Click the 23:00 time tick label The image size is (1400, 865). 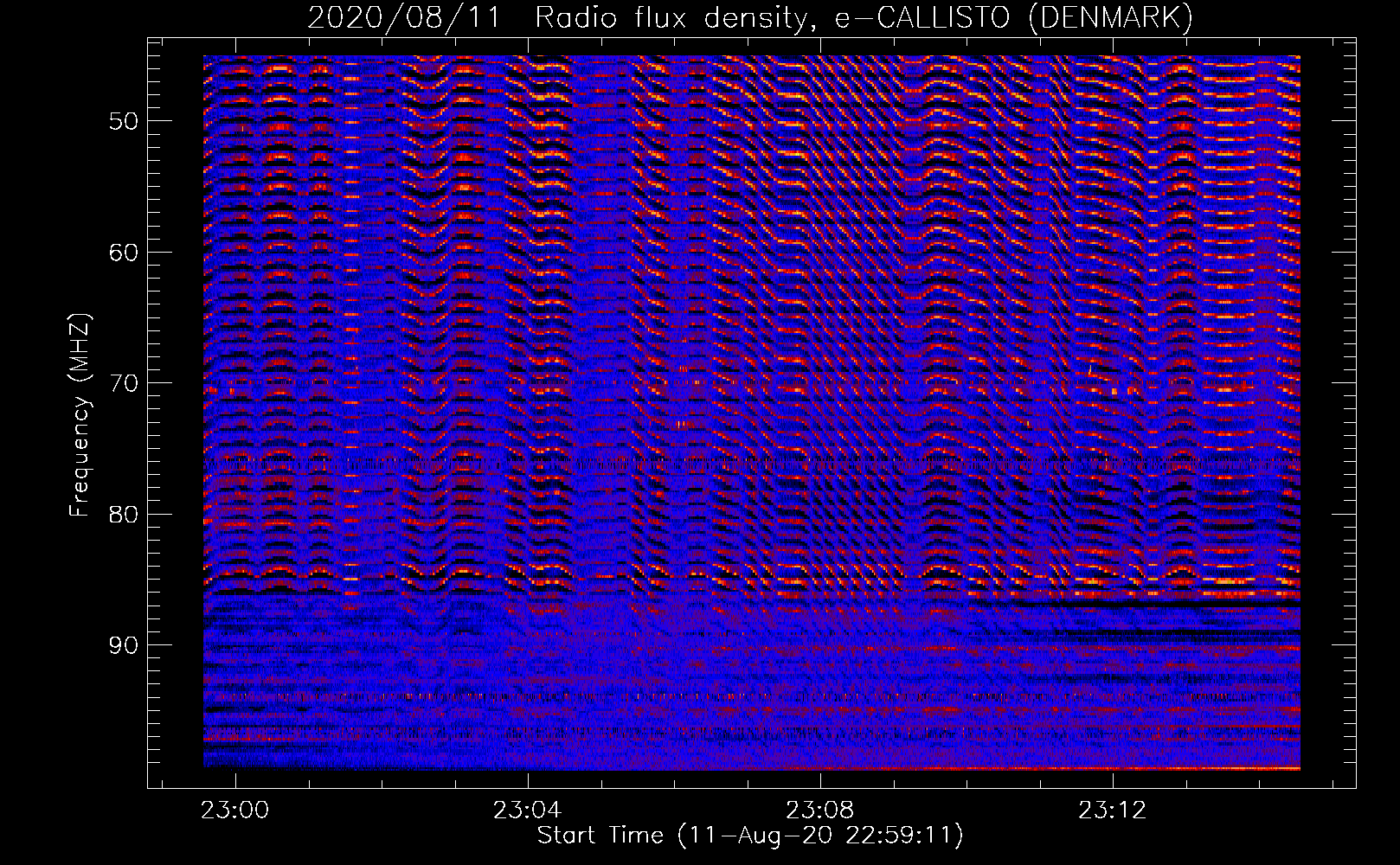click(x=234, y=811)
